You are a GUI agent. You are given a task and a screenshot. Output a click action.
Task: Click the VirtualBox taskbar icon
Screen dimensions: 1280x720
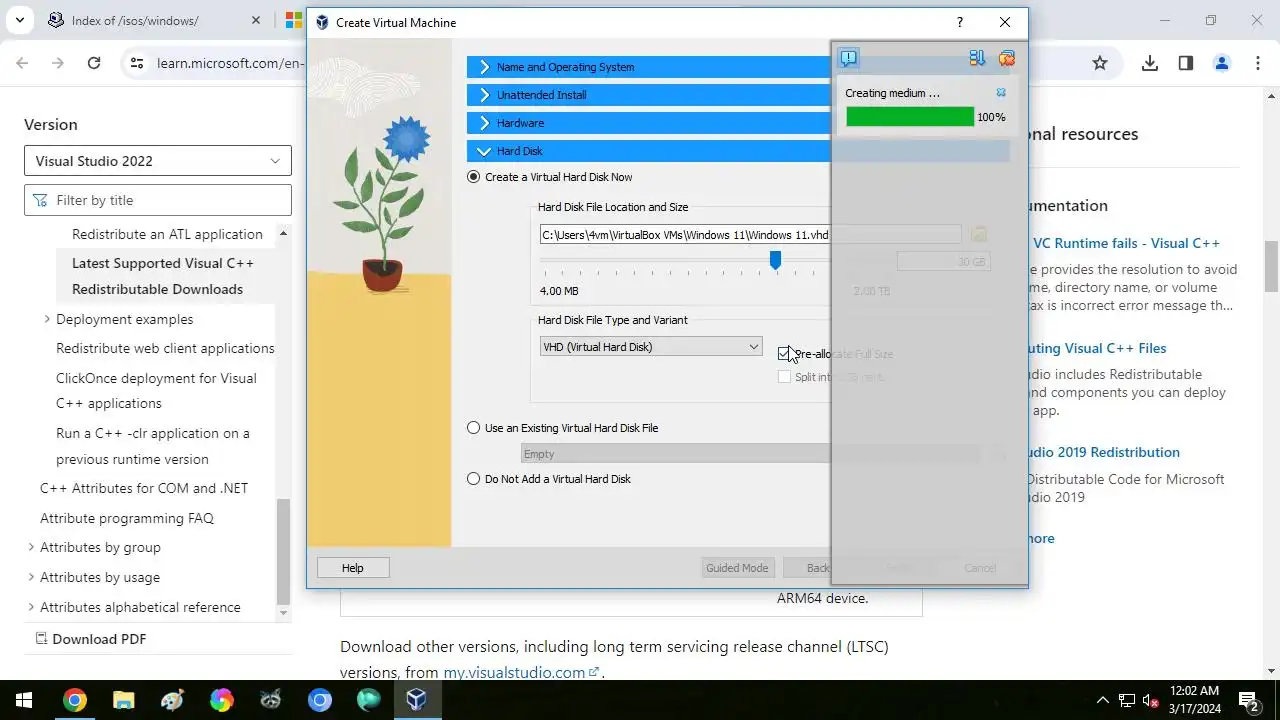(417, 700)
